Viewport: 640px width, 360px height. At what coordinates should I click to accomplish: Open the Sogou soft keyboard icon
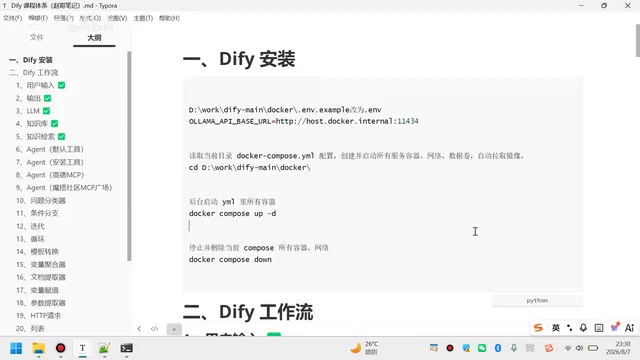(x=599, y=328)
